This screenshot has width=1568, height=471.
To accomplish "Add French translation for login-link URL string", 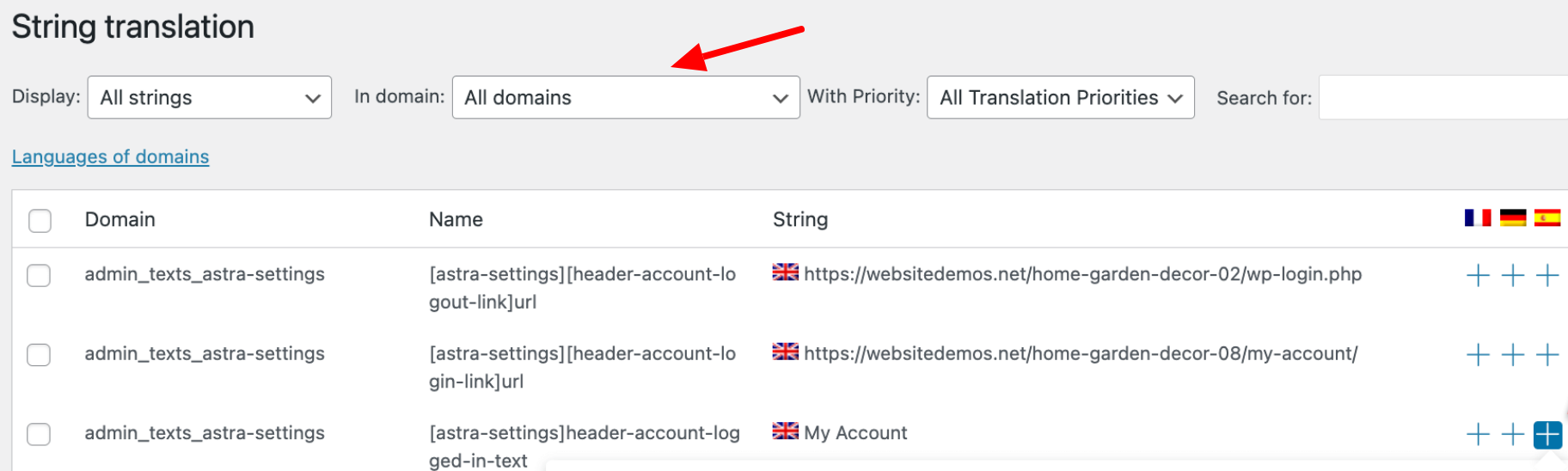I will coord(1478,354).
